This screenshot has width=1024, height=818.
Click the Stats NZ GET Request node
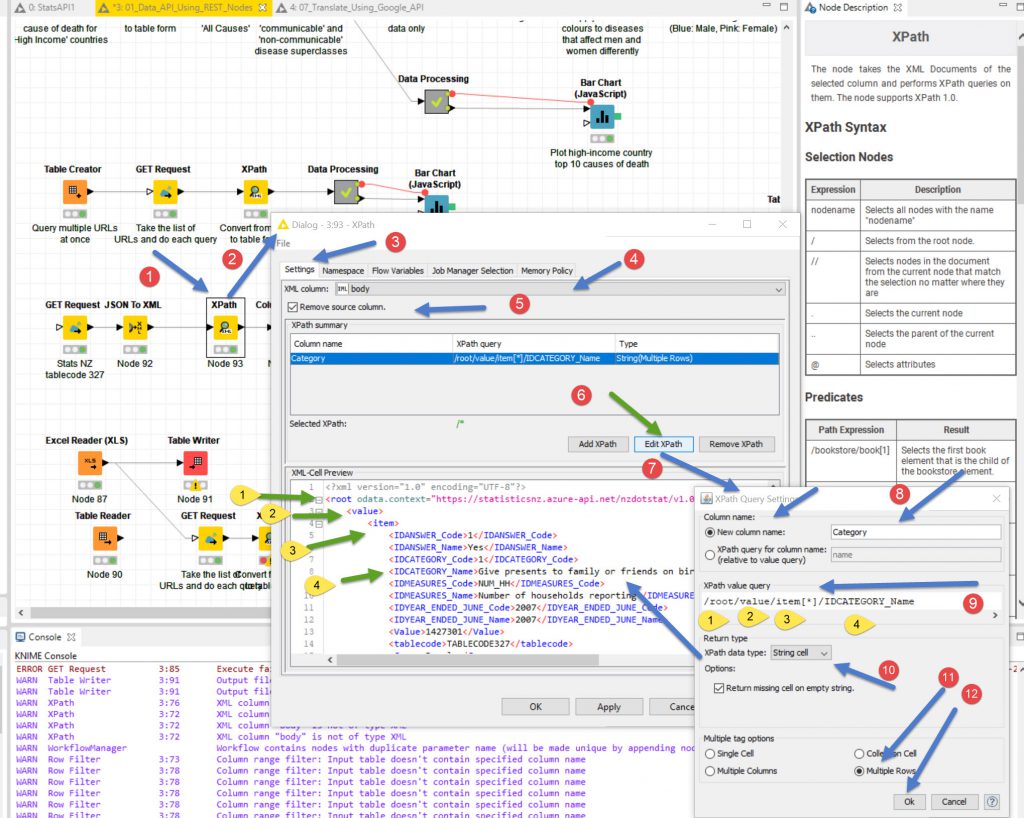tap(73, 327)
